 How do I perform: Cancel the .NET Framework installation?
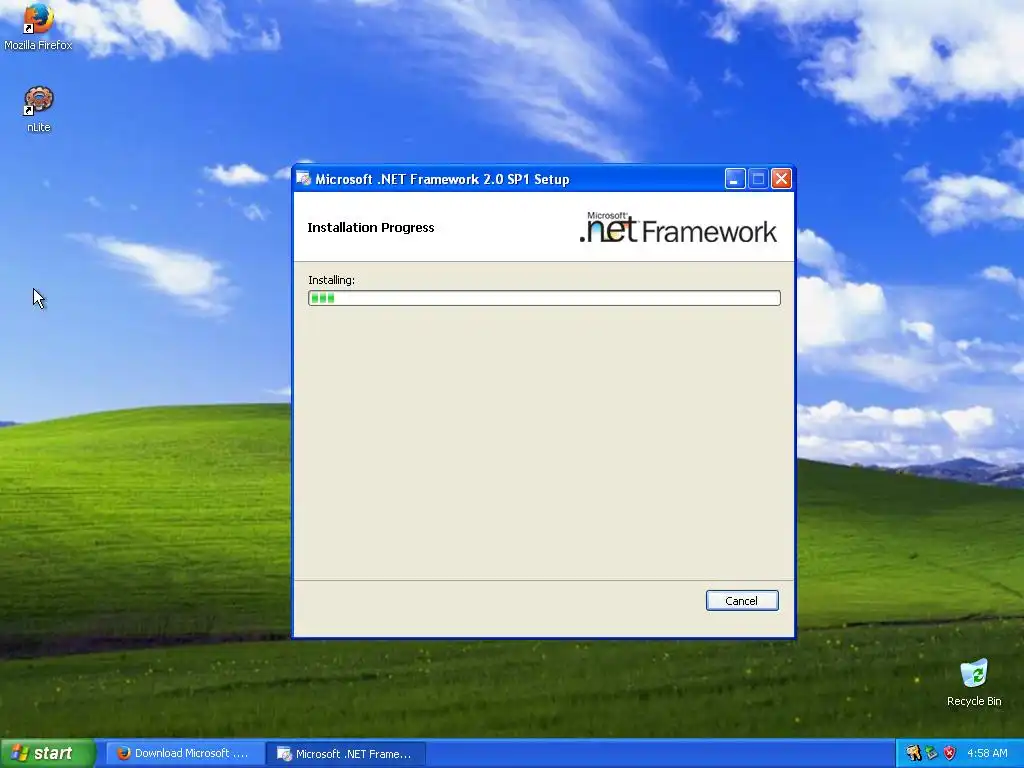coord(742,601)
